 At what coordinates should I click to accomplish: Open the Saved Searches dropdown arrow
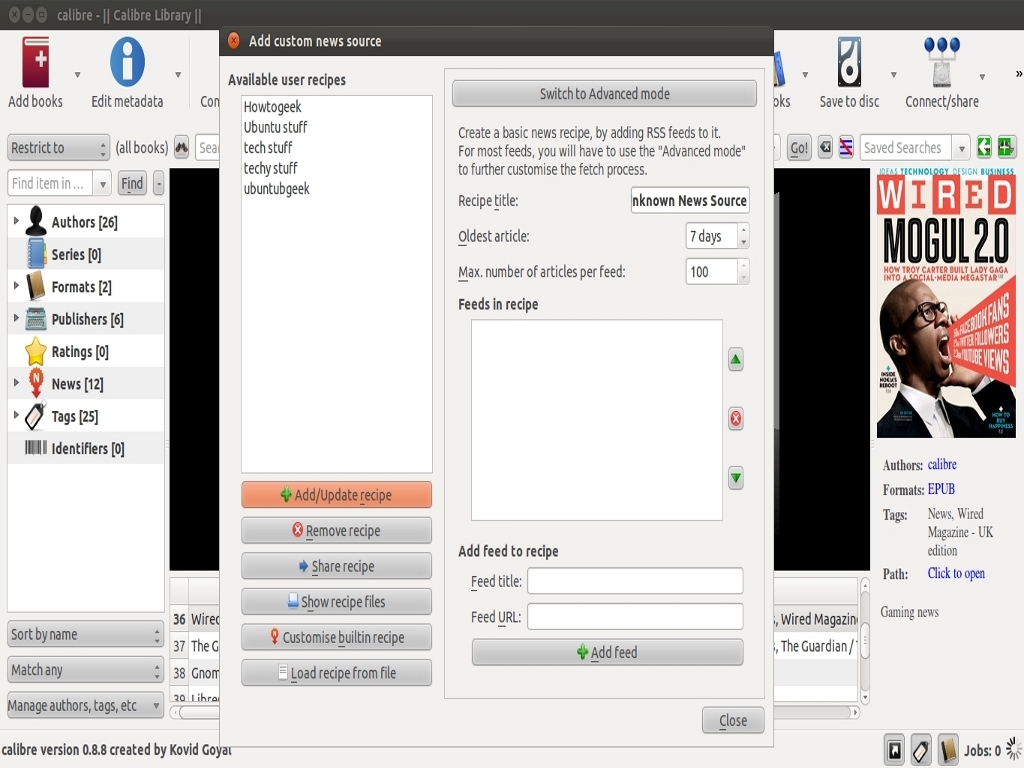coord(961,148)
